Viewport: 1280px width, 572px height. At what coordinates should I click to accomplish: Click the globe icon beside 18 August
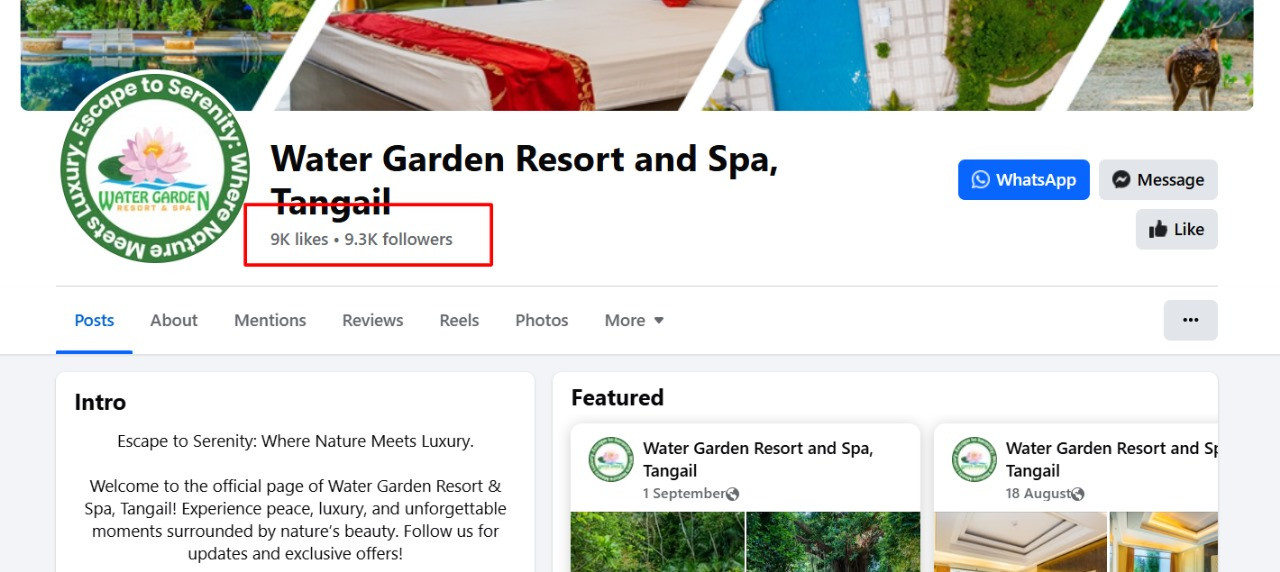pos(1077,494)
